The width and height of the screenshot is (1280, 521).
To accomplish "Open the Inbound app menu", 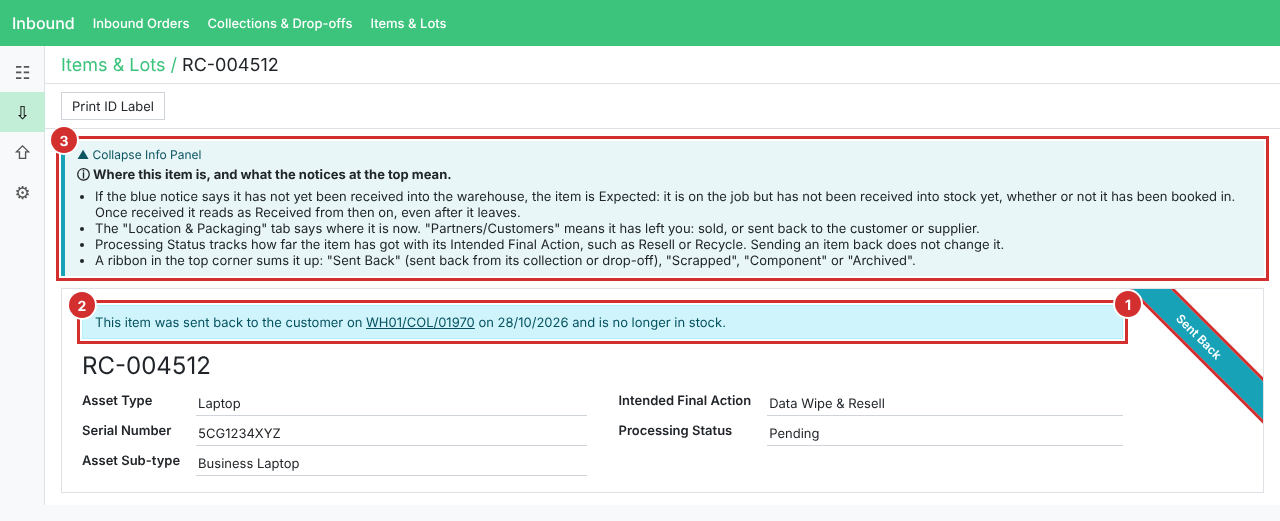I will 43,23.
